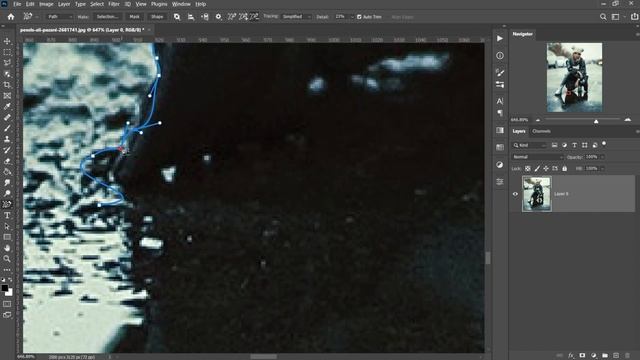640x360 pixels.
Task: Open the search icon in the options bar
Action: (603, 17)
